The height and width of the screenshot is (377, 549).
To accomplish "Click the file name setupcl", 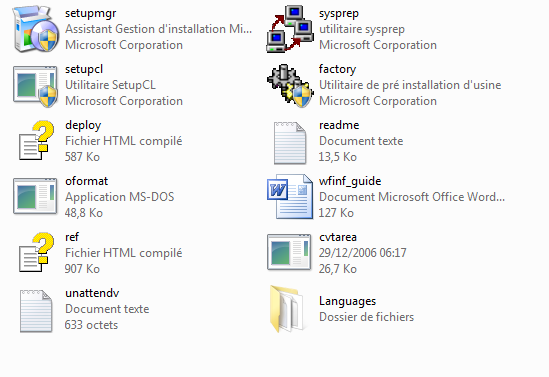I will click(84, 69).
